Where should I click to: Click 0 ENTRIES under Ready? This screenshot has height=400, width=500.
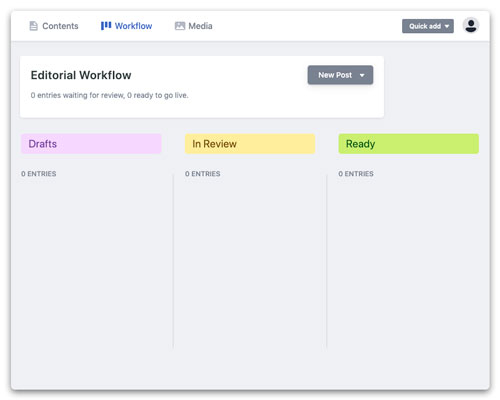tap(356, 174)
